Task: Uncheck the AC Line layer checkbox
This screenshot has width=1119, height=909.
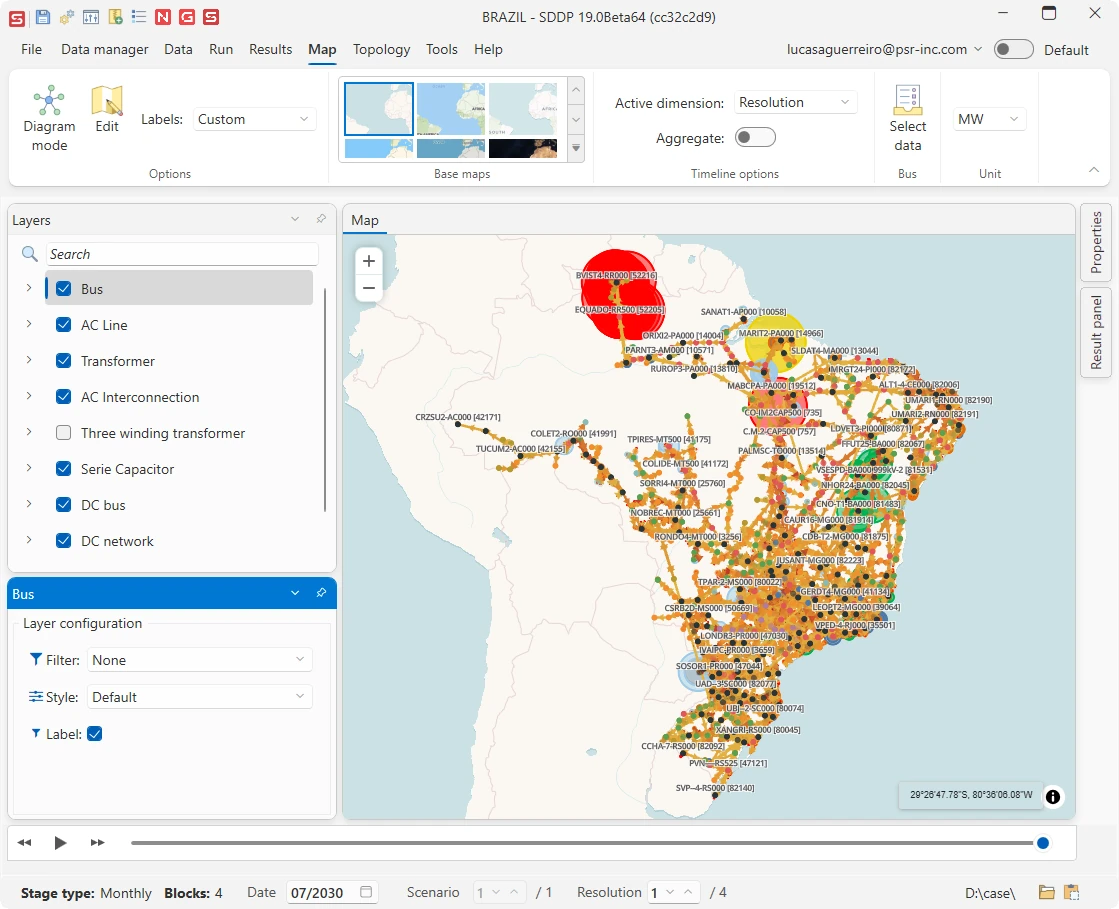Action: pyautogui.click(x=64, y=325)
